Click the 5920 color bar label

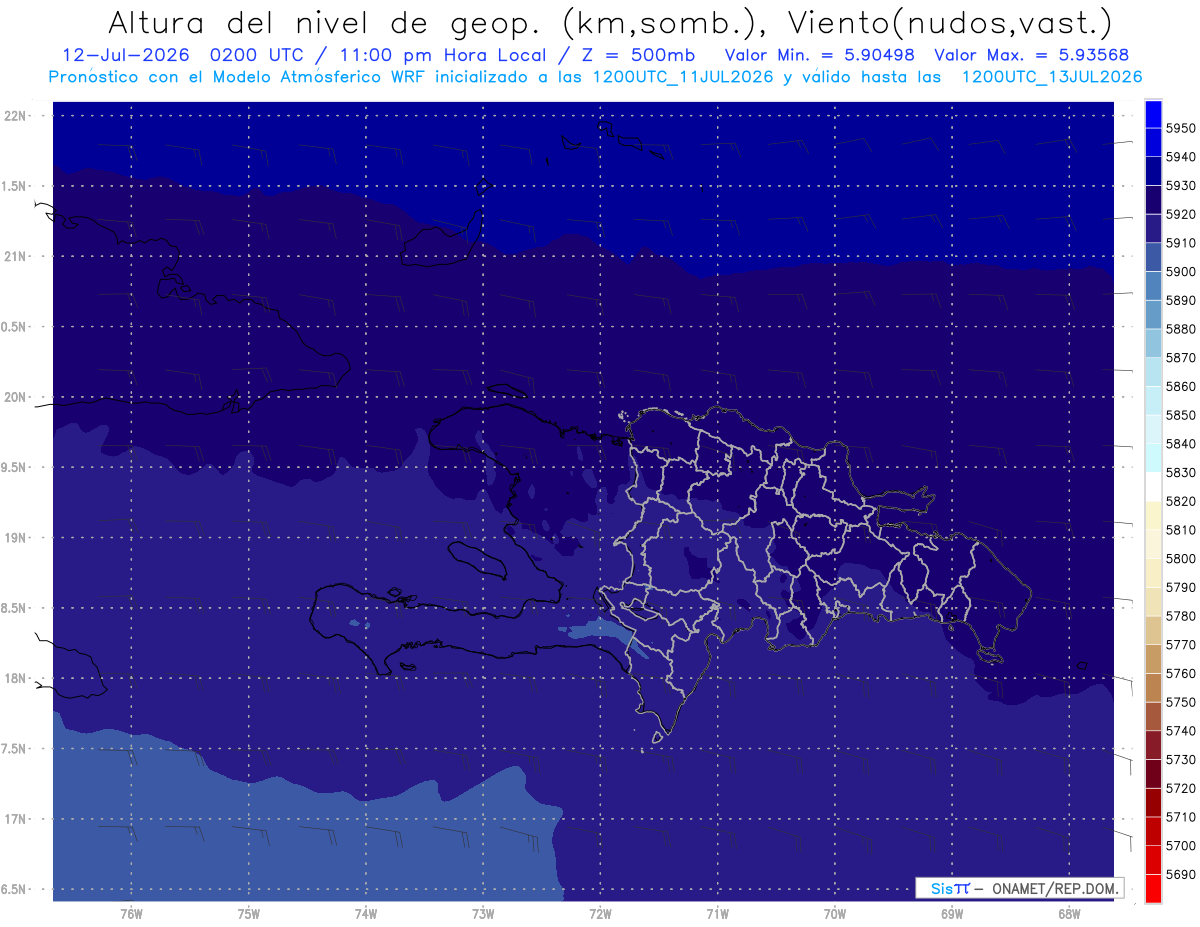[x=1180, y=214]
